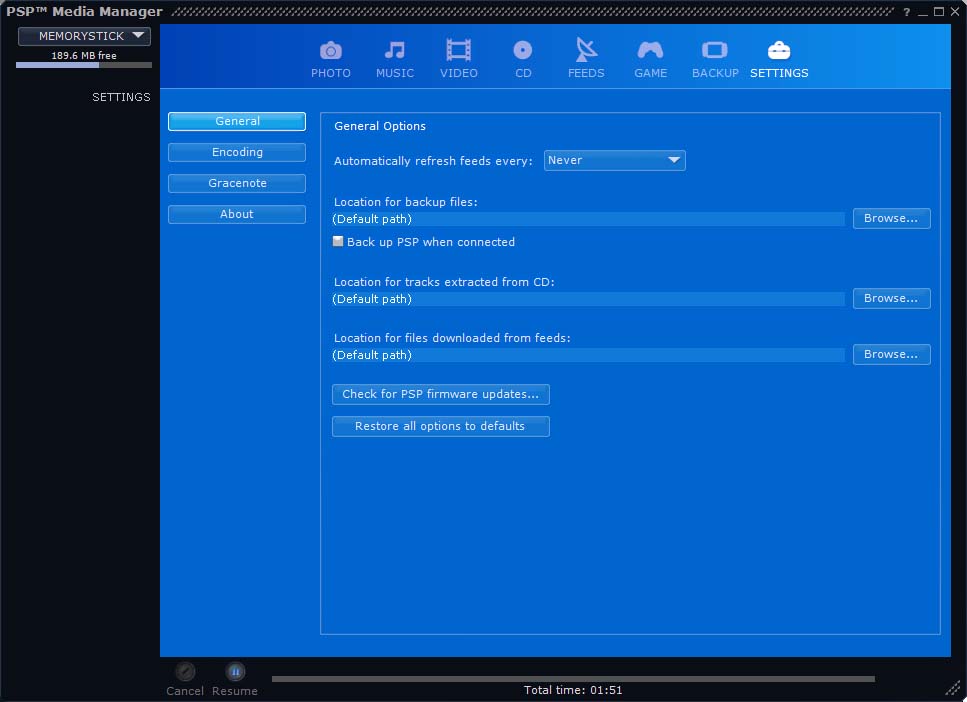Open the Photo section camera icon
The height and width of the screenshot is (702, 967).
[331, 51]
